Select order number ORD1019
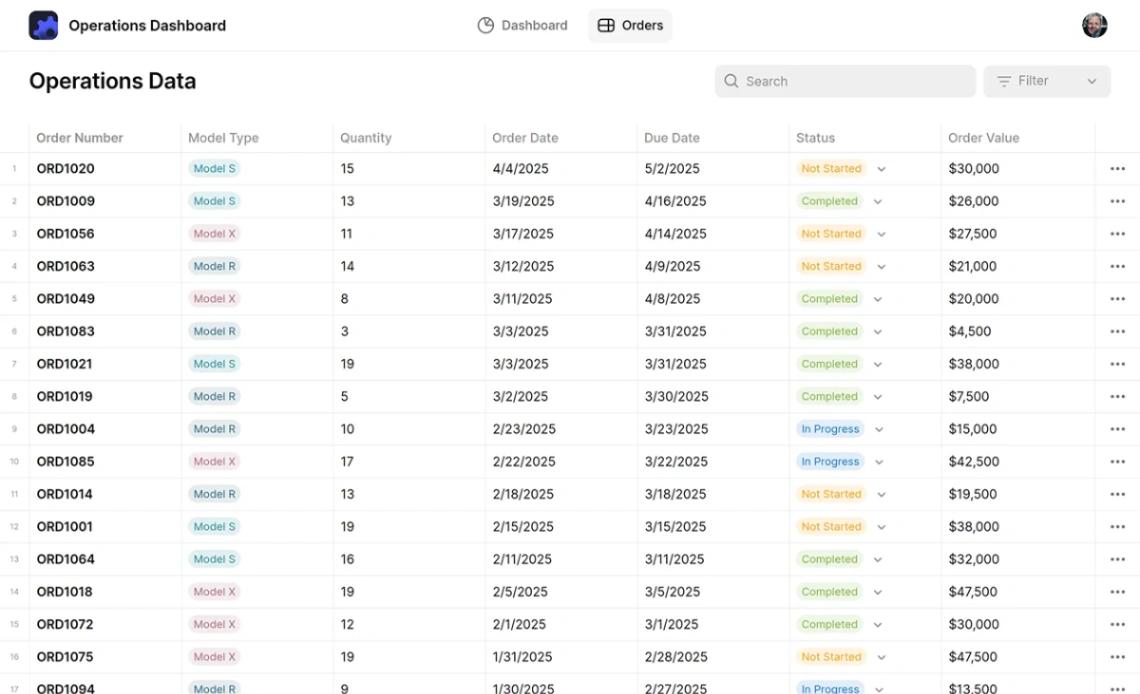 (65, 397)
